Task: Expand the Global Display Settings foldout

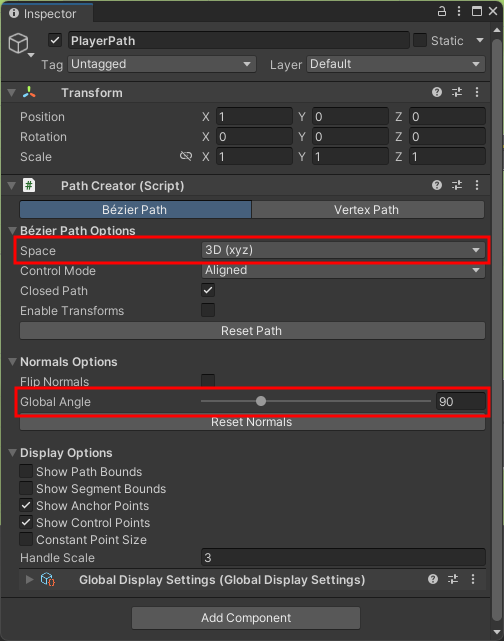Action: (29, 579)
